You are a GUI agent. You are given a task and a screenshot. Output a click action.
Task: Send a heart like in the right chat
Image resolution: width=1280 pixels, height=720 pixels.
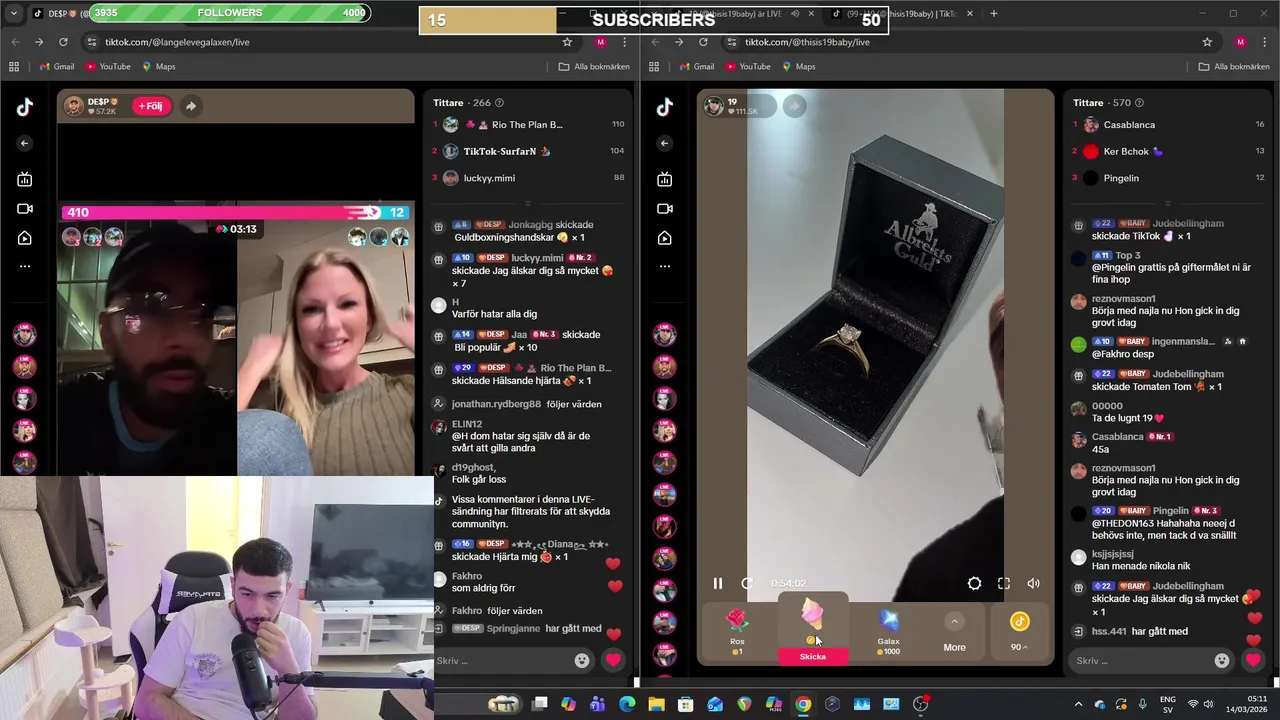(x=1253, y=660)
